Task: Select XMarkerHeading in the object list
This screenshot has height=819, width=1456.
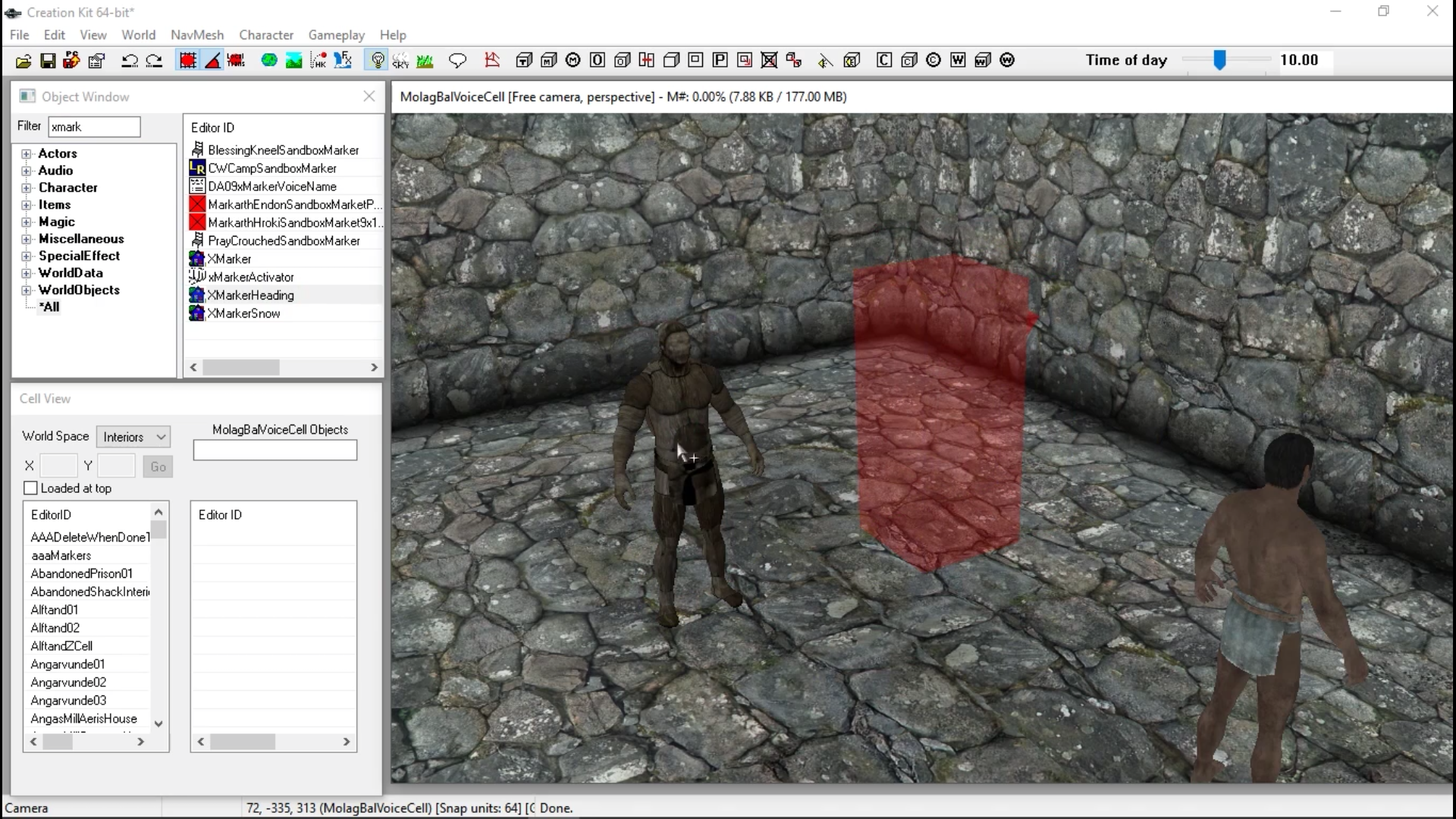Action: click(250, 296)
